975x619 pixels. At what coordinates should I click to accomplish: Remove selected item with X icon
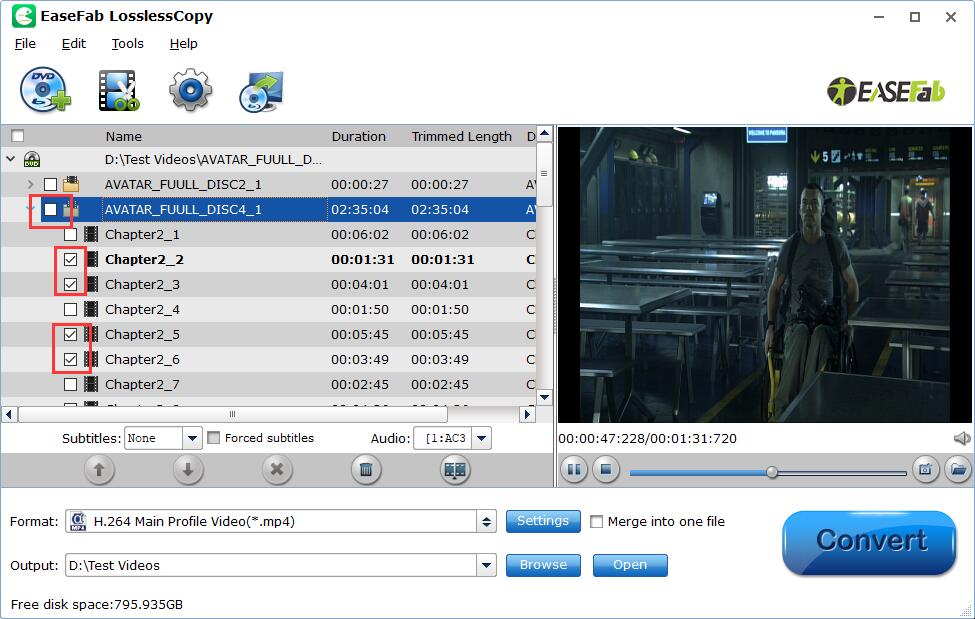pos(277,470)
